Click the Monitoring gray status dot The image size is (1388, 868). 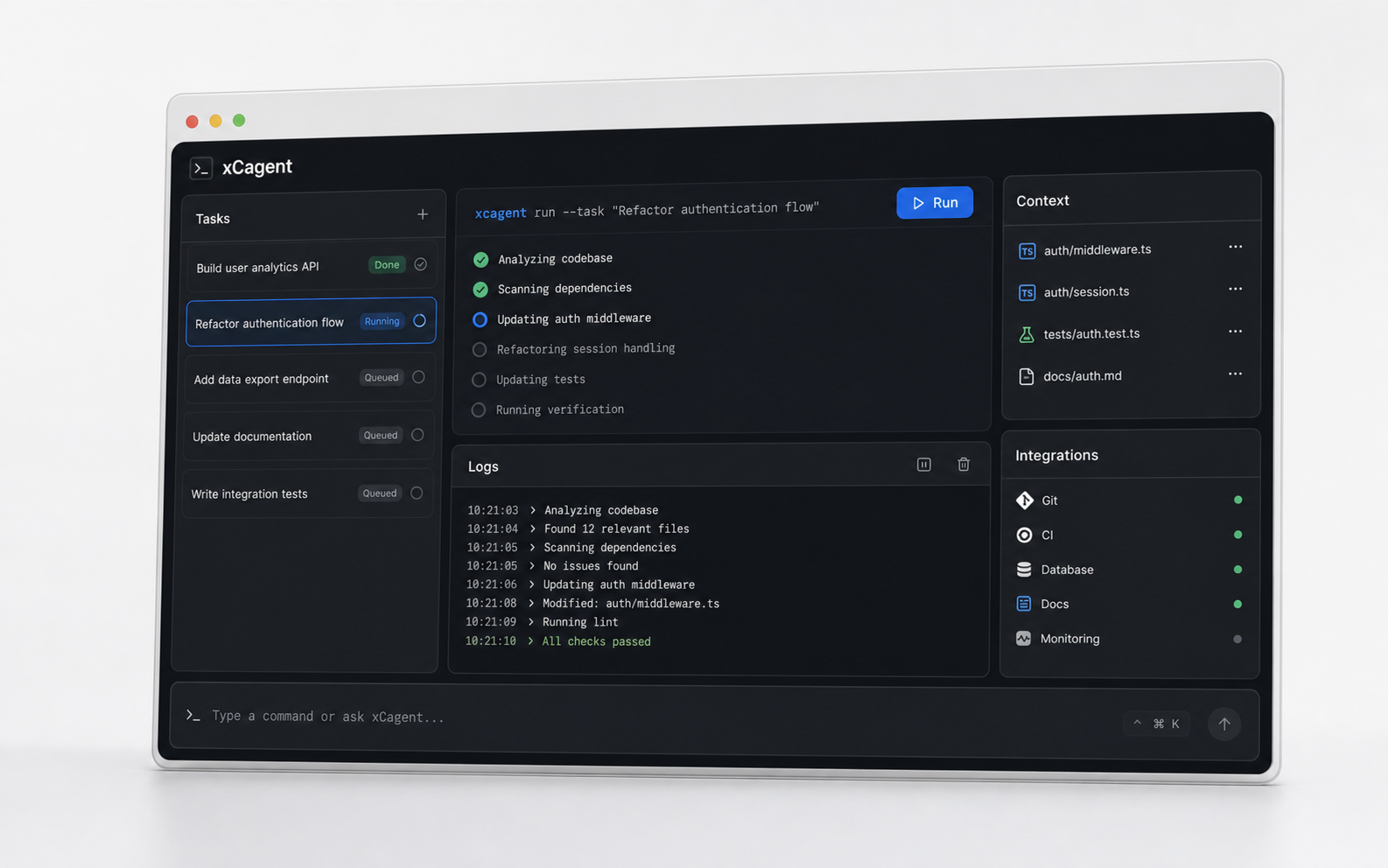tap(1237, 640)
